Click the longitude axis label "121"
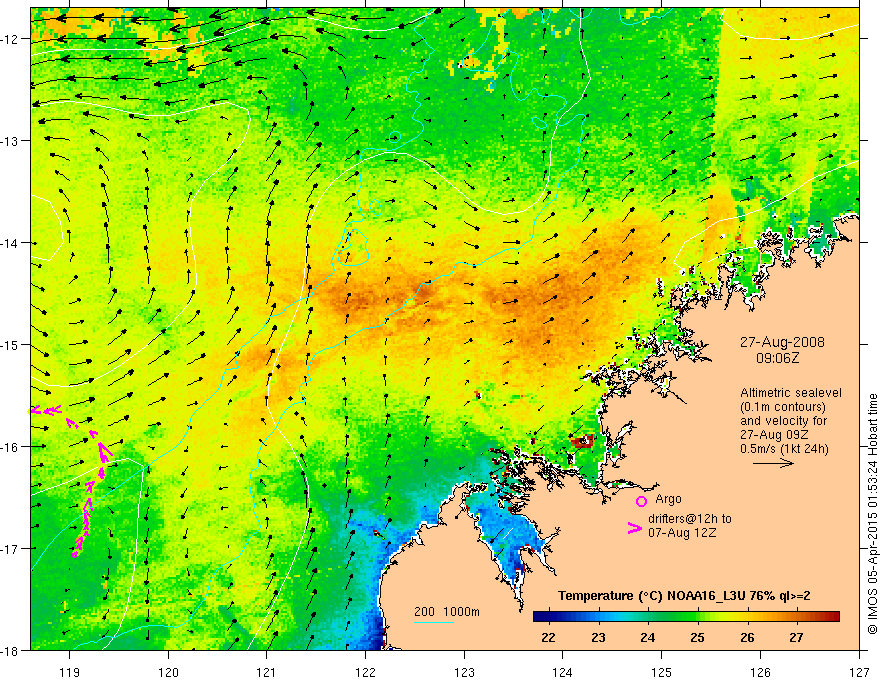Screen dimensions: 880x680 (x=267, y=672)
